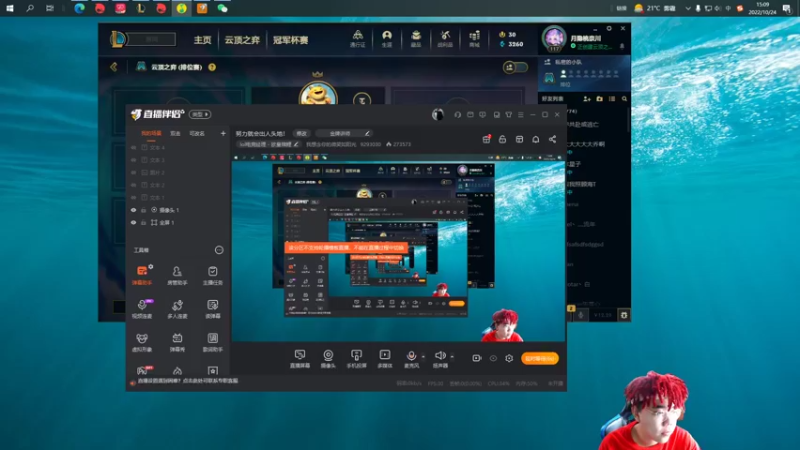800x450 pixels.
Task: Switch to the second scene tab
Action: pos(176,134)
